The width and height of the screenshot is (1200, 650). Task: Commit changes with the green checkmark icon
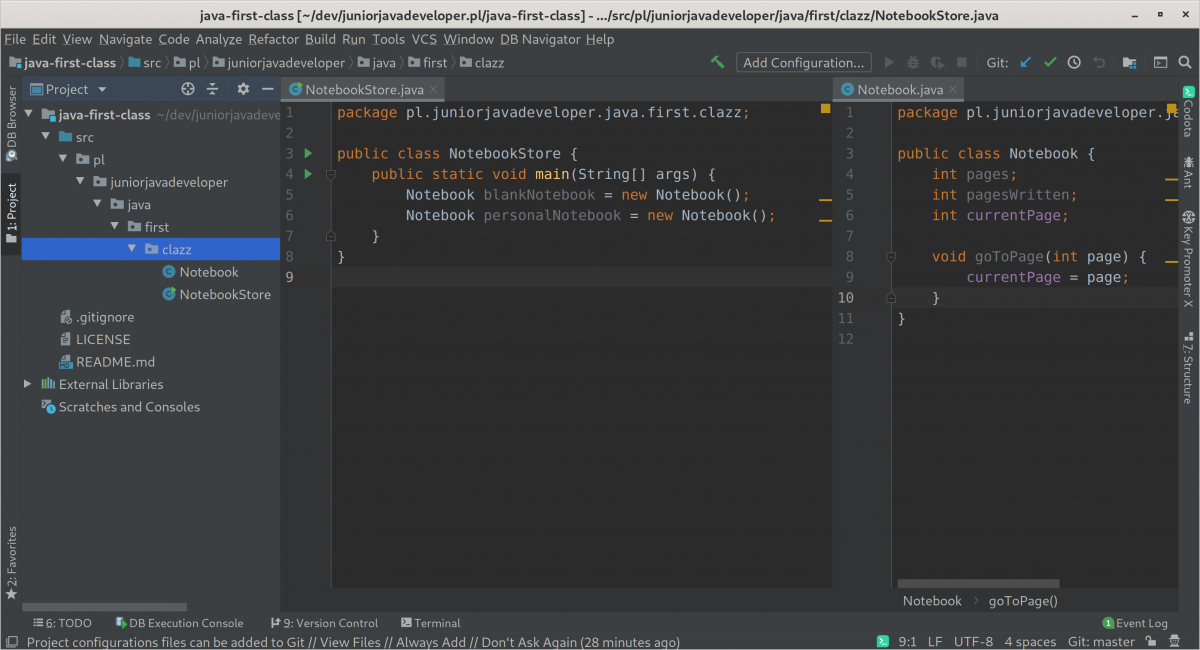pos(1050,62)
